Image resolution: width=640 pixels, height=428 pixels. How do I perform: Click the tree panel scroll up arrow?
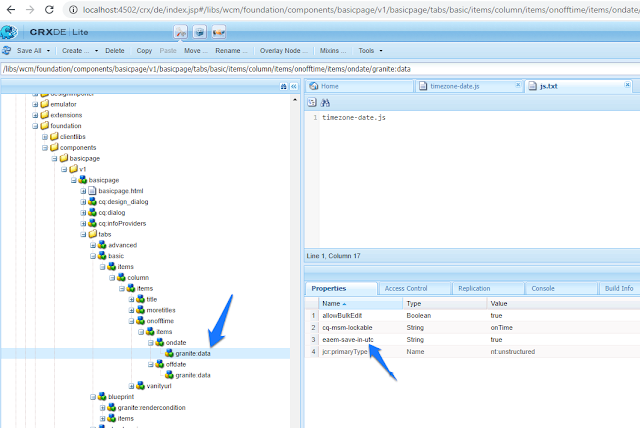click(295, 100)
